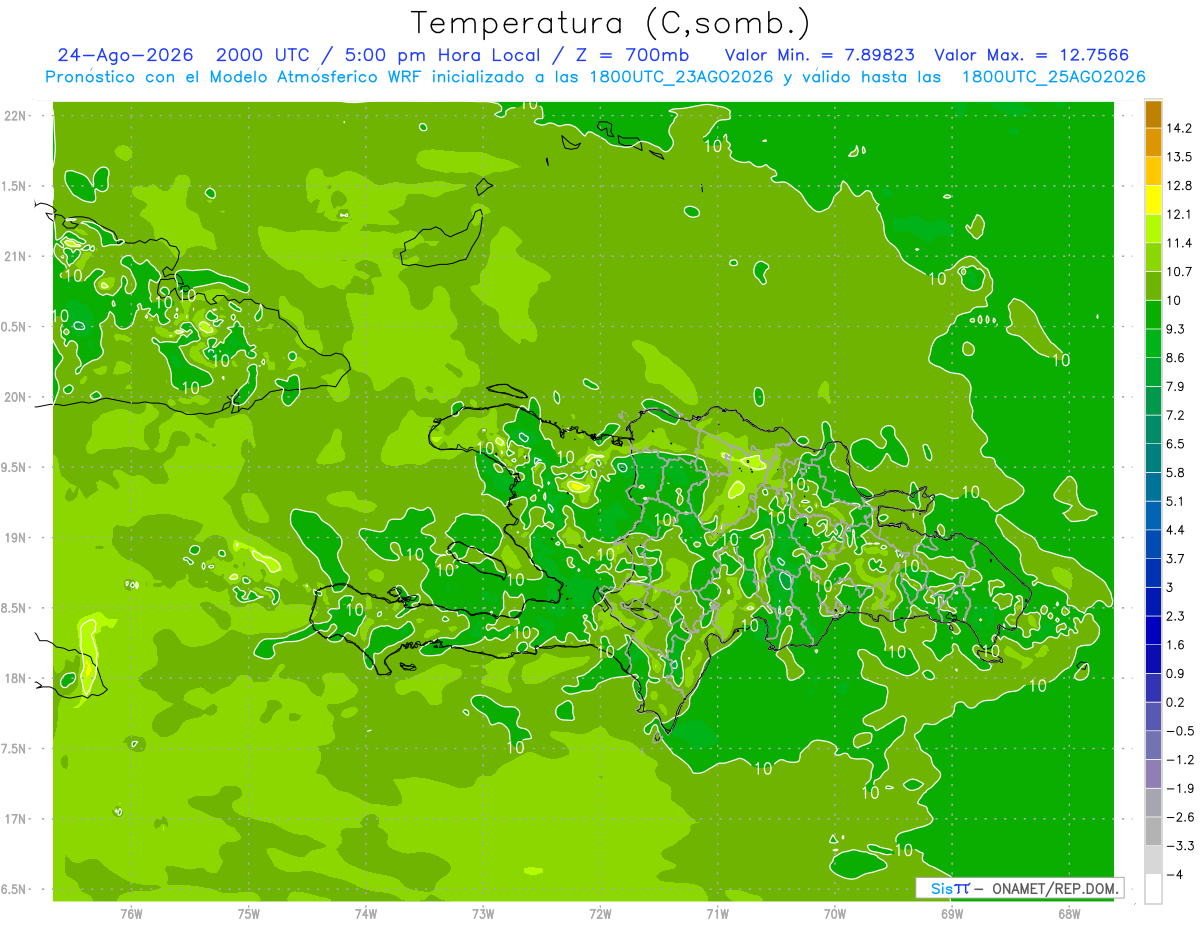This screenshot has width=1200, height=927.
Task: Click the "21N" latitude label
Action: (x=14, y=256)
